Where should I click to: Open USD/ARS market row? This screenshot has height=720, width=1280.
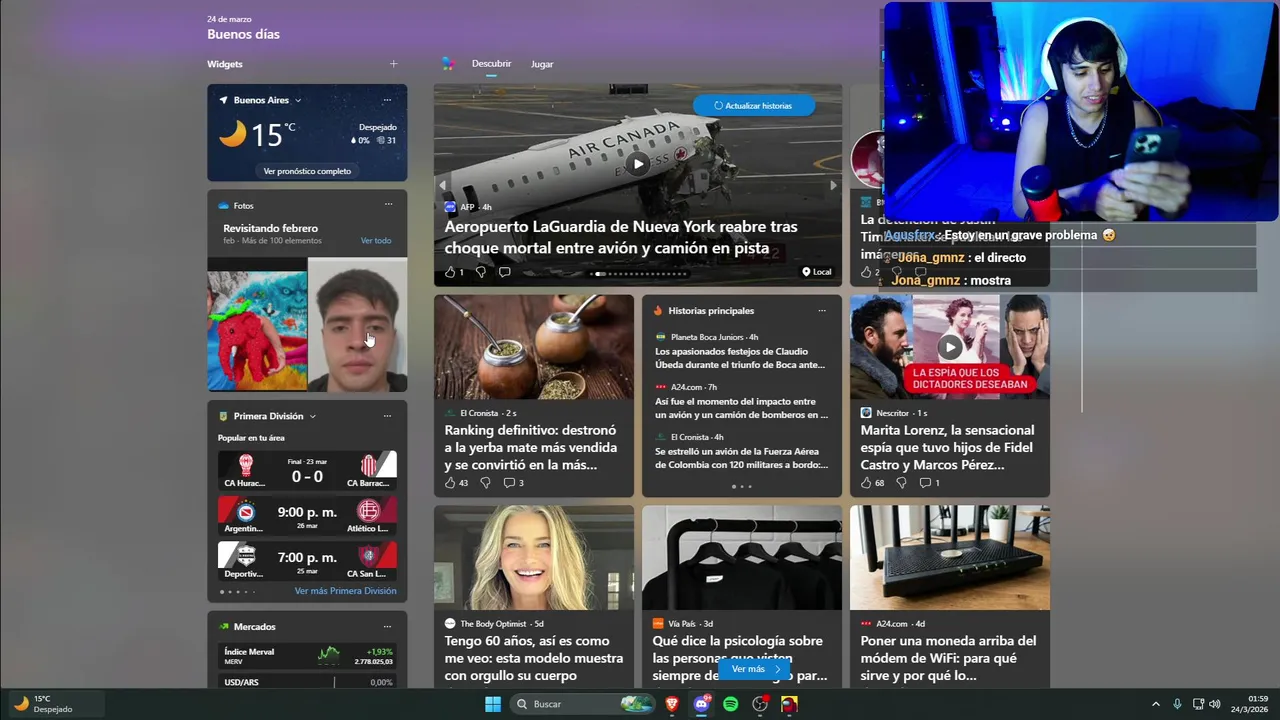[307, 682]
